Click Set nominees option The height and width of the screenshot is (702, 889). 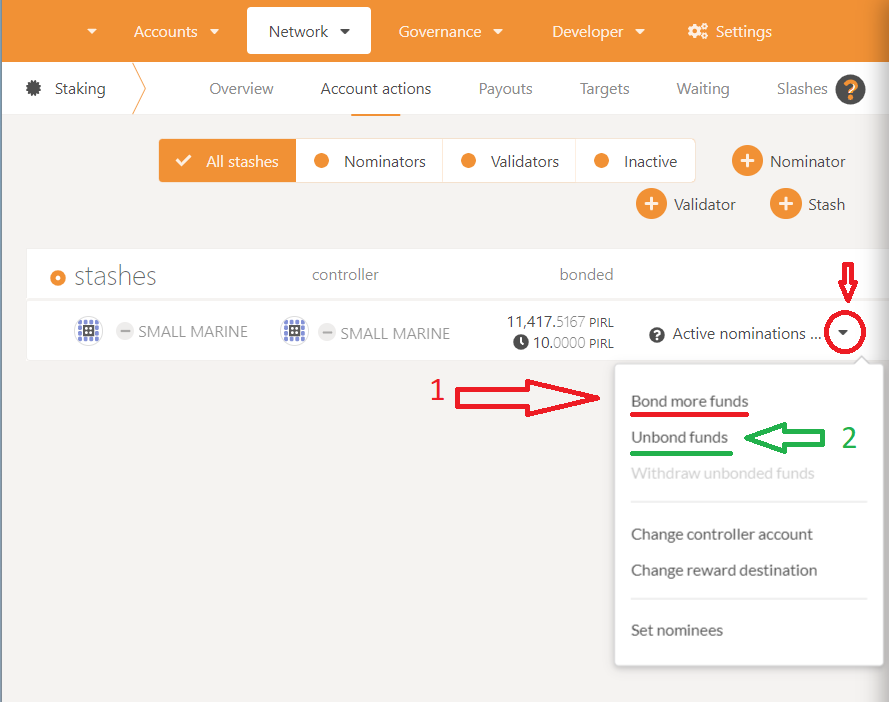(x=676, y=630)
